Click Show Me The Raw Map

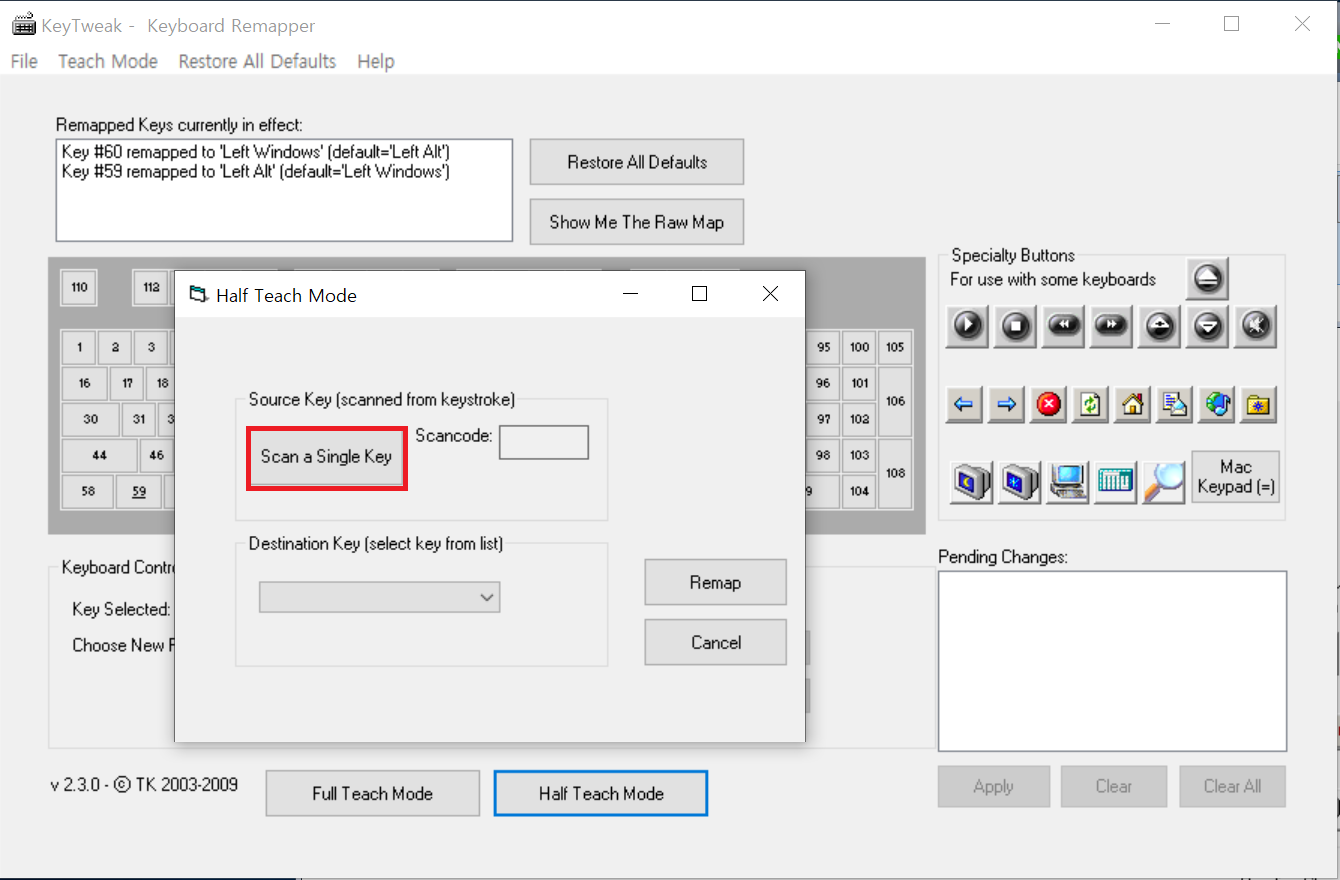point(637,222)
